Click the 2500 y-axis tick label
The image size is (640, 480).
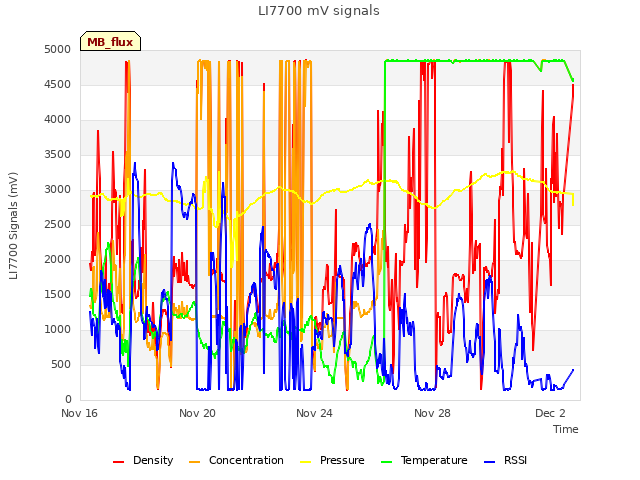coord(58,224)
